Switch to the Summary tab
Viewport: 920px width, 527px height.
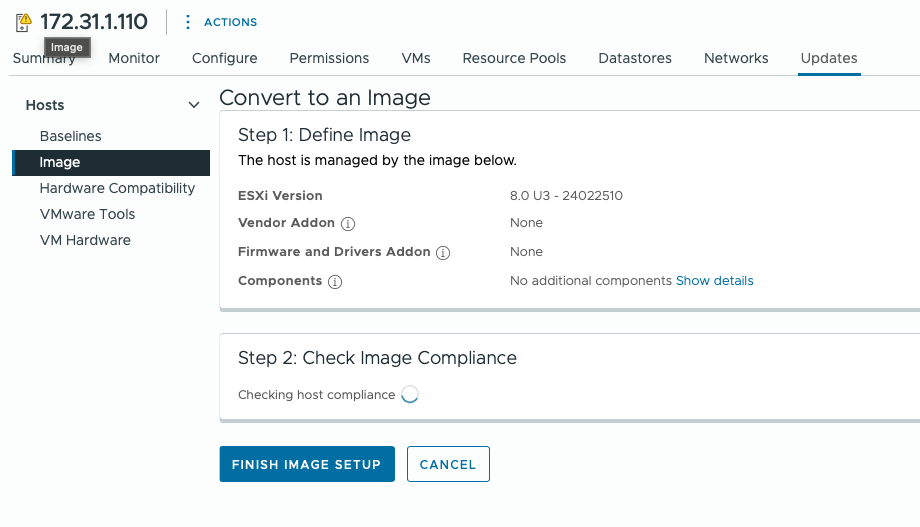coord(44,58)
